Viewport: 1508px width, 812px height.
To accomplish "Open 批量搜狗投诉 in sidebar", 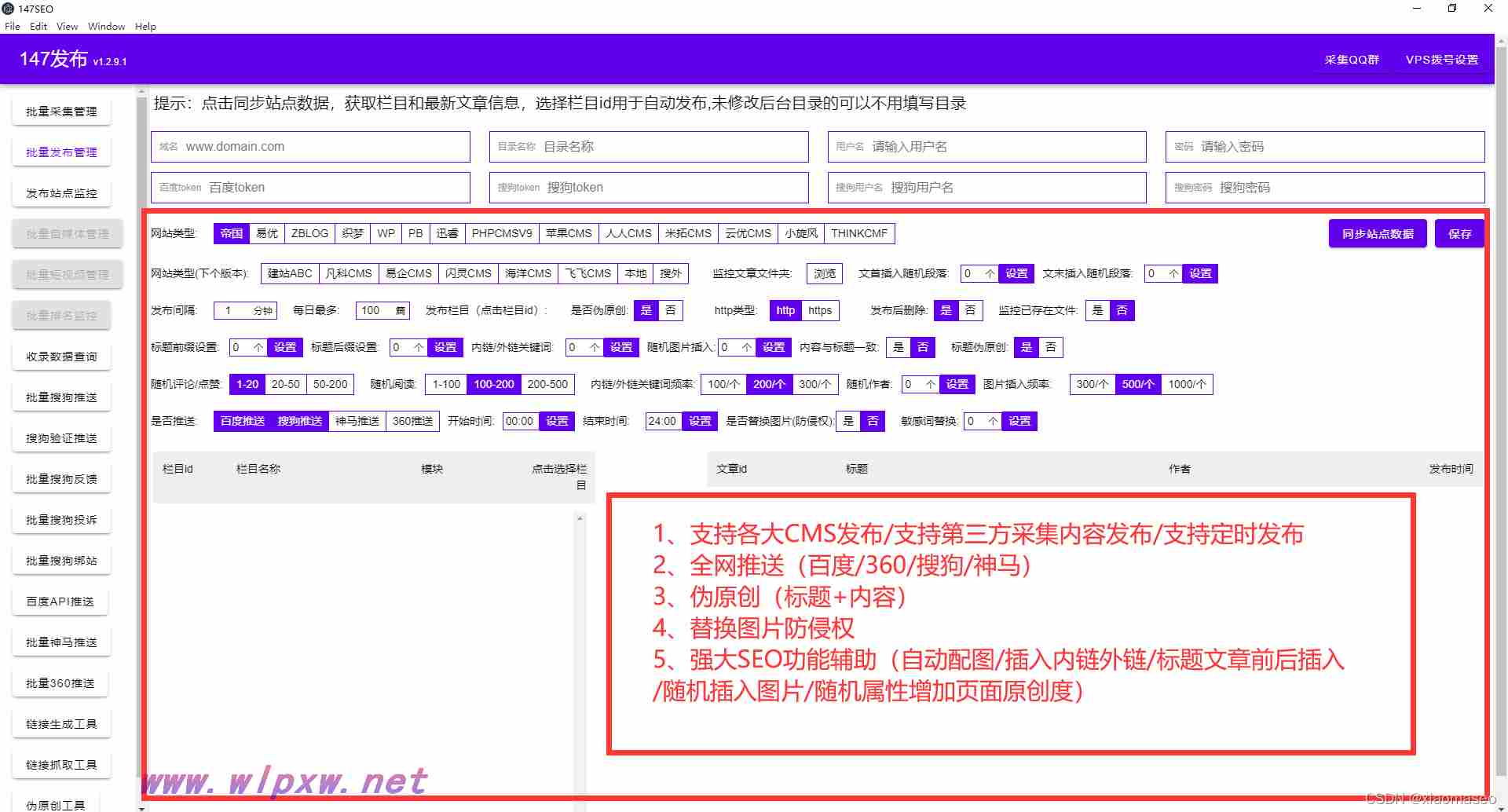I will point(61,520).
